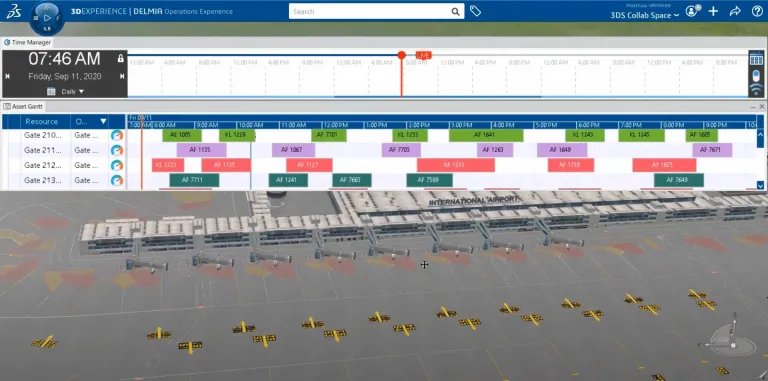Select flight AE 1005 bar
Image resolution: width=768 pixels, height=381 pixels.
coord(182,135)
